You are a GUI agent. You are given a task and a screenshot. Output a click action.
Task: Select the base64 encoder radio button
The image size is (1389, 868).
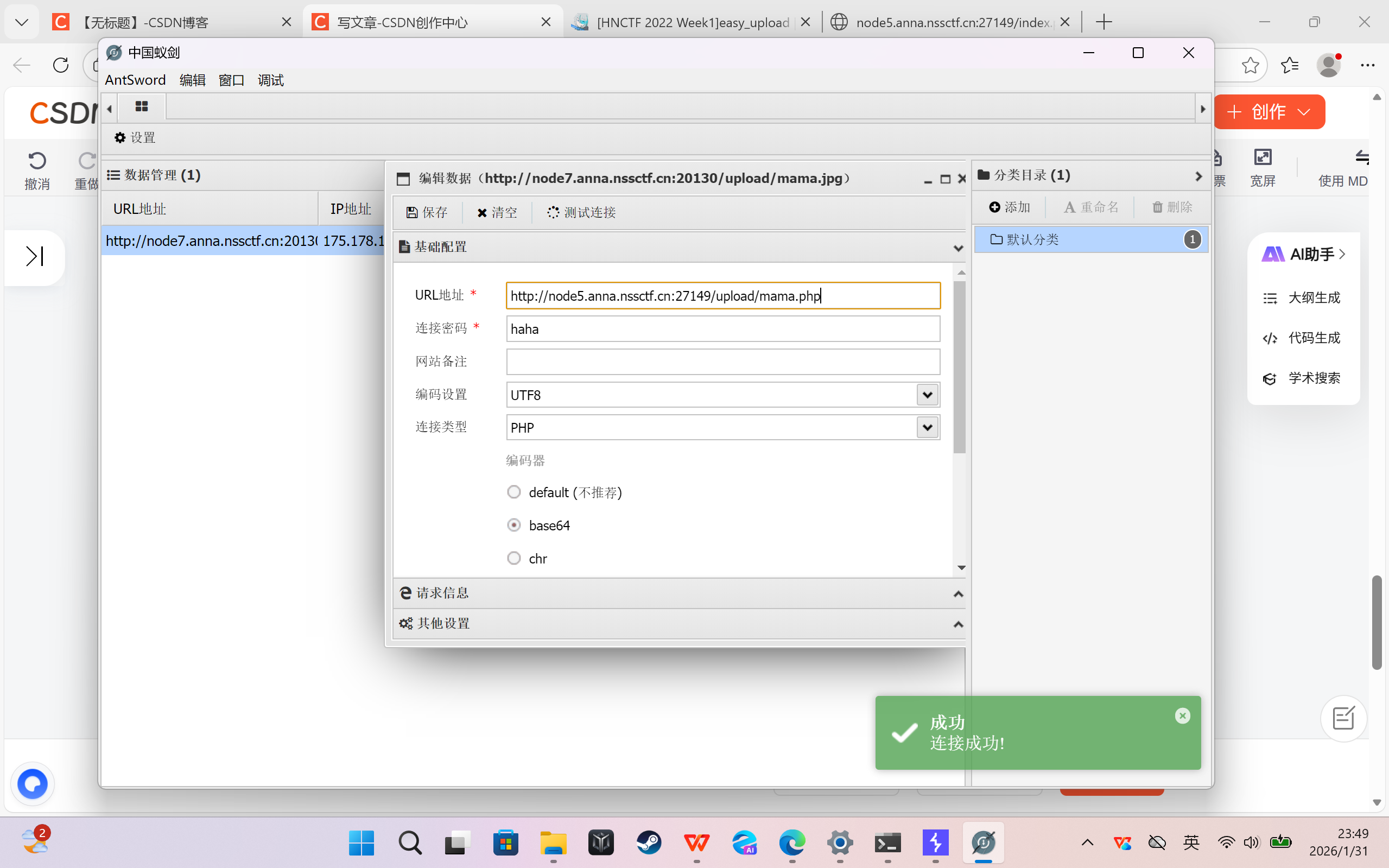coord(513,525)
